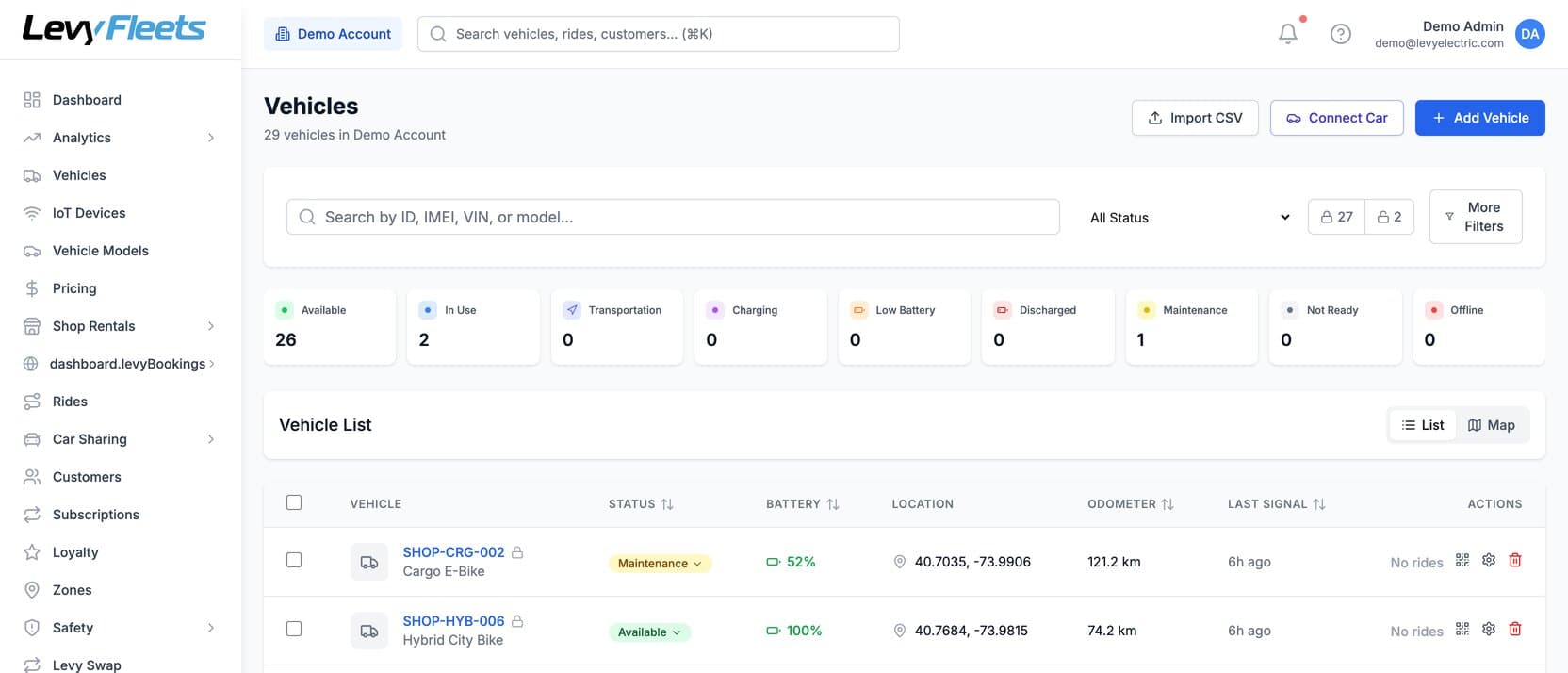Open Available status dropdown for SHOP-HYB-006

tap(649, 632)
